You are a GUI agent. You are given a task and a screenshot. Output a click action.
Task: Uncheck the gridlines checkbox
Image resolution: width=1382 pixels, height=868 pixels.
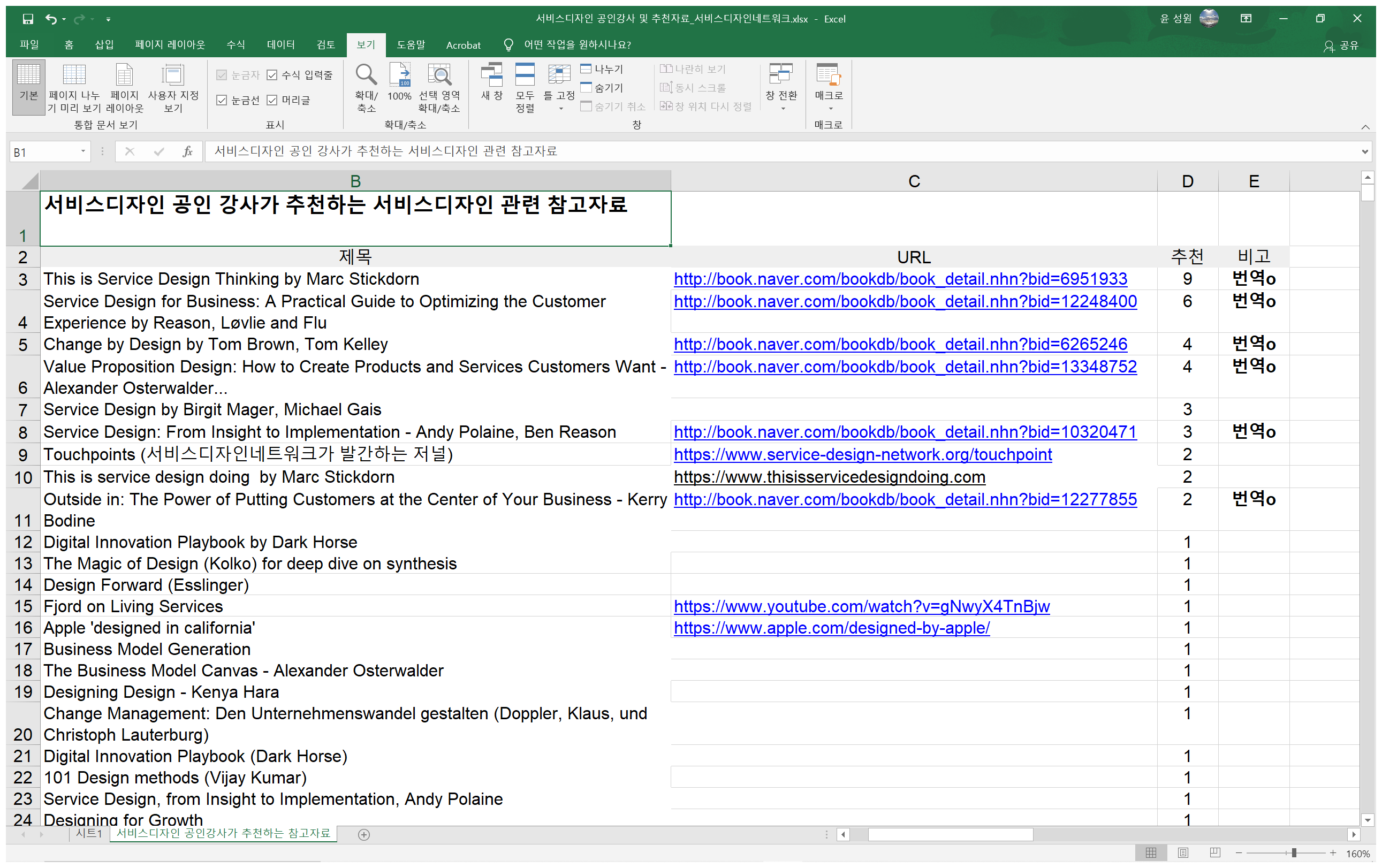[222, 101]
